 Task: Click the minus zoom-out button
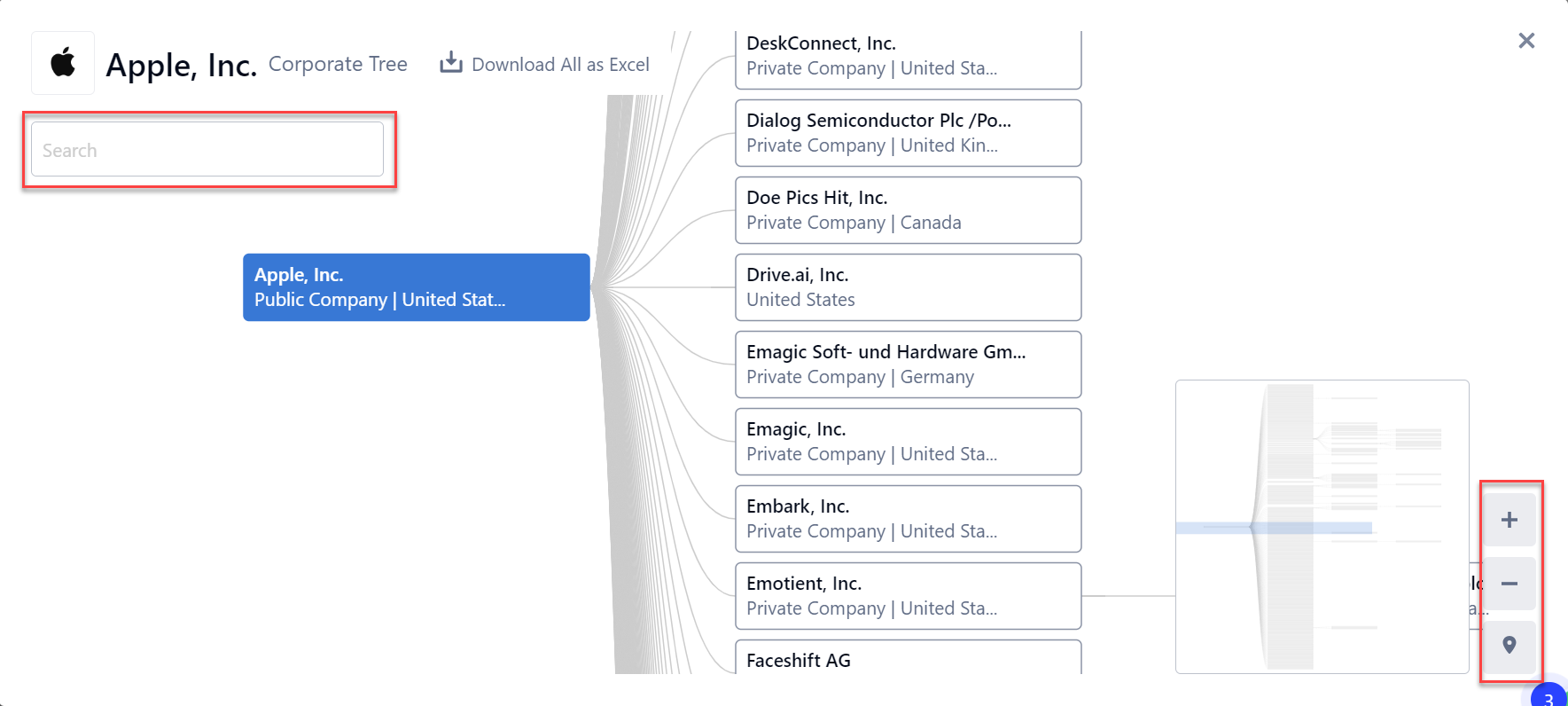[x=1509, y=584]
